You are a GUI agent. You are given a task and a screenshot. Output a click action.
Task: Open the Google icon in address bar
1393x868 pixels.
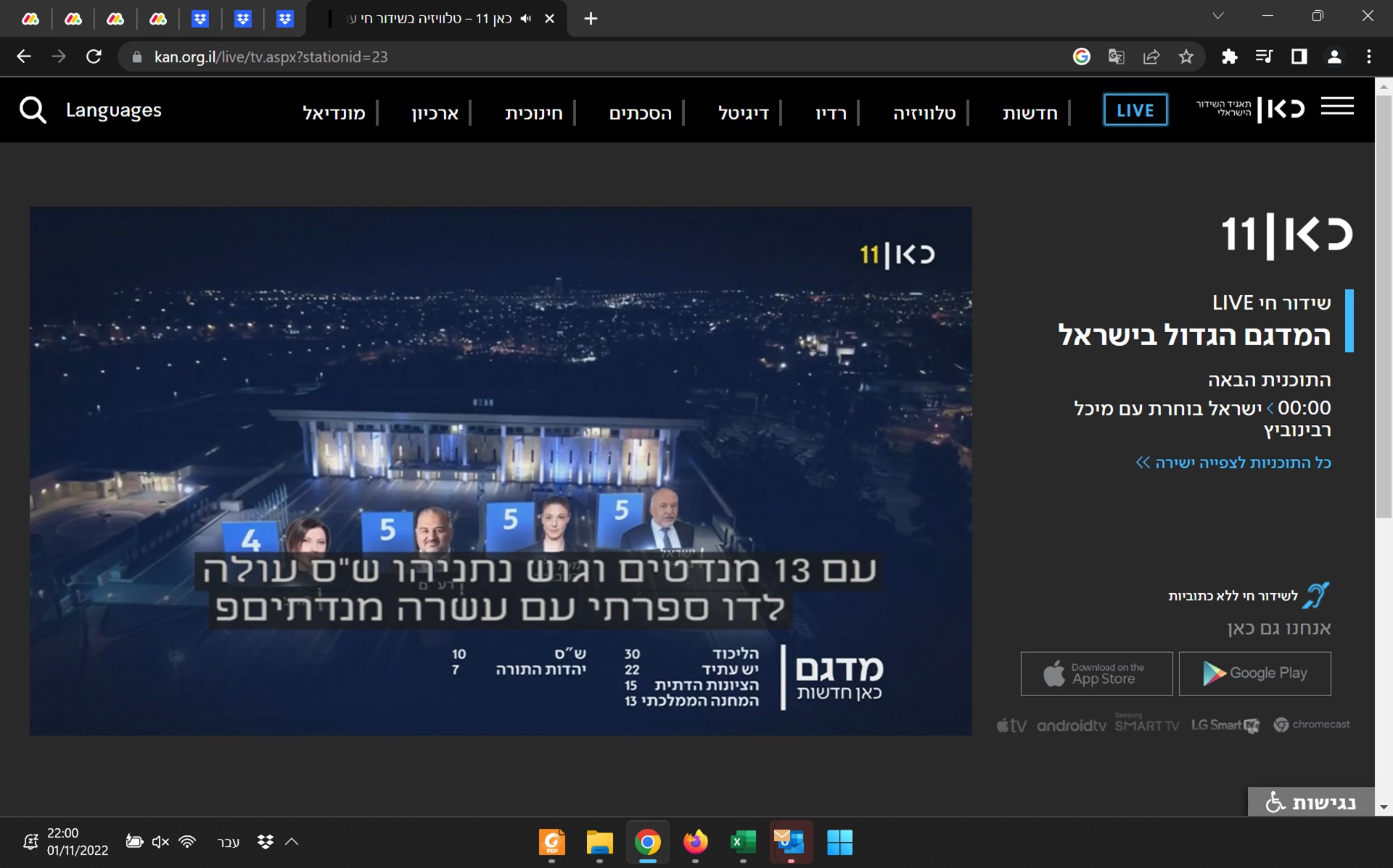point(1081,57)
